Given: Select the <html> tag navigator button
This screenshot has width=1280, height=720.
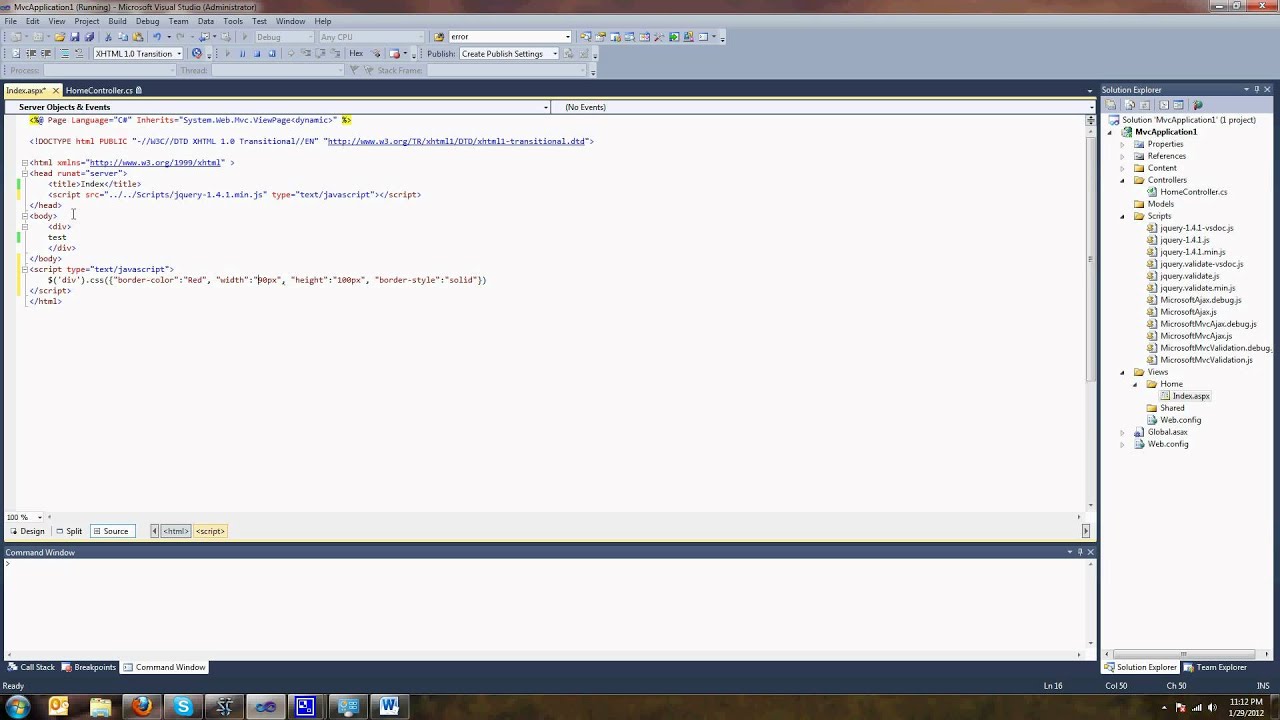Looking at the screenshot, I should pos(175,531).
